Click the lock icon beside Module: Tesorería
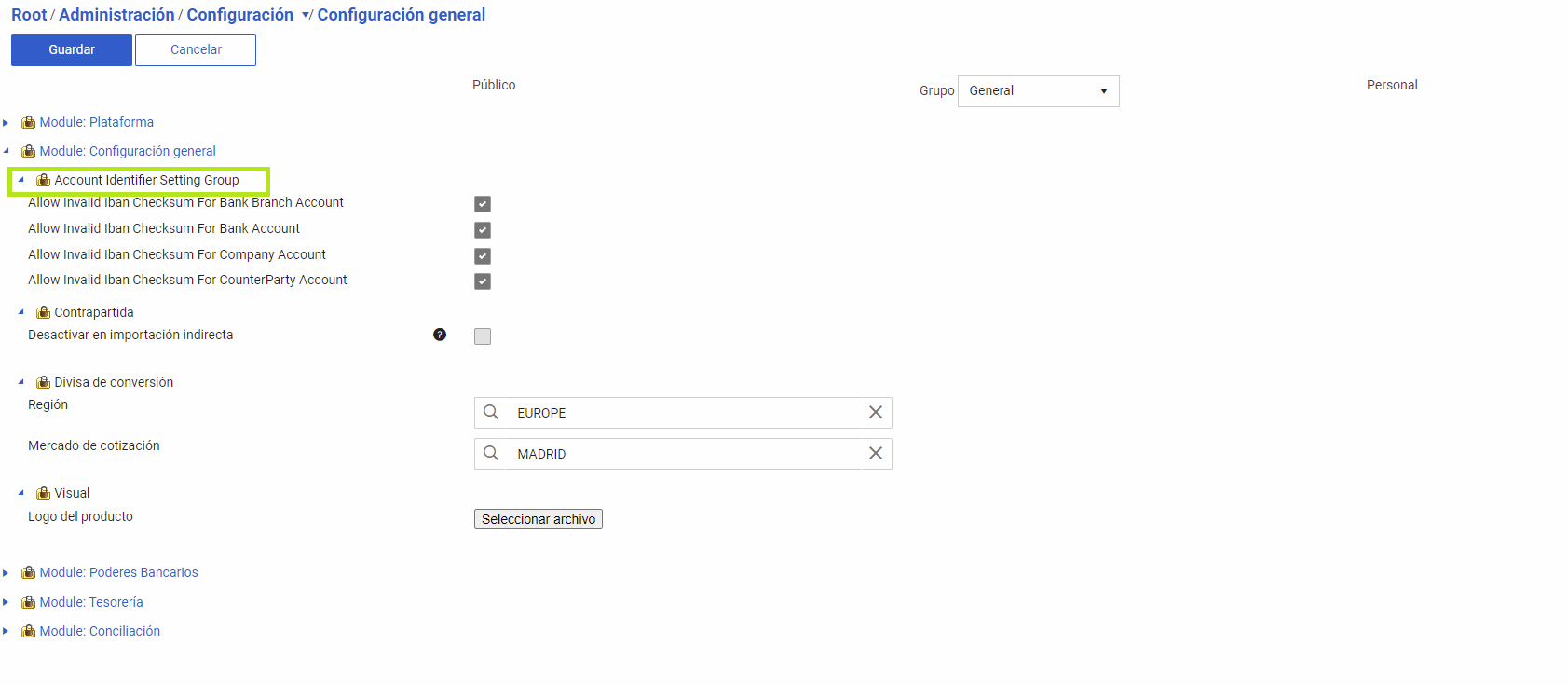The image size is (1568, 685). pyautogui.click(x=29, y=602)
